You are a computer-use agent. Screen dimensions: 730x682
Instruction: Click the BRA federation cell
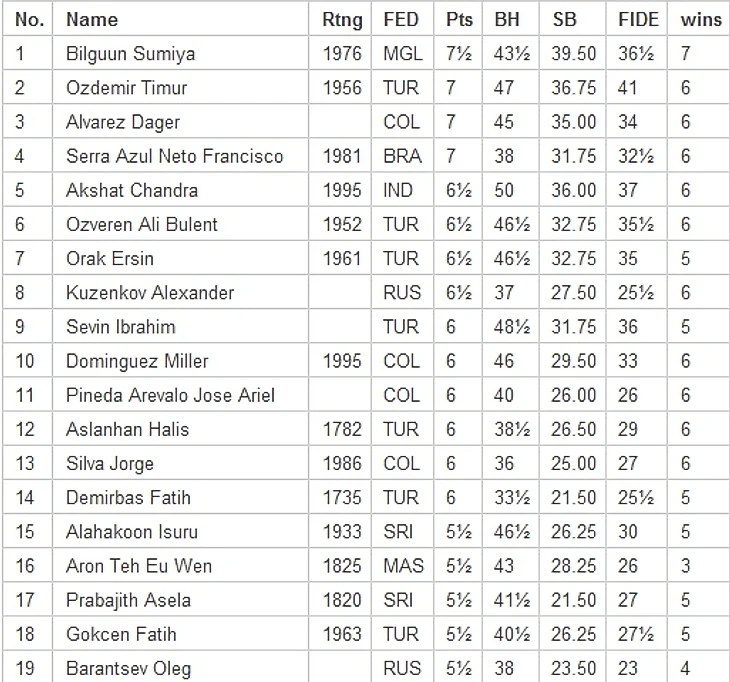click(402, 156)
